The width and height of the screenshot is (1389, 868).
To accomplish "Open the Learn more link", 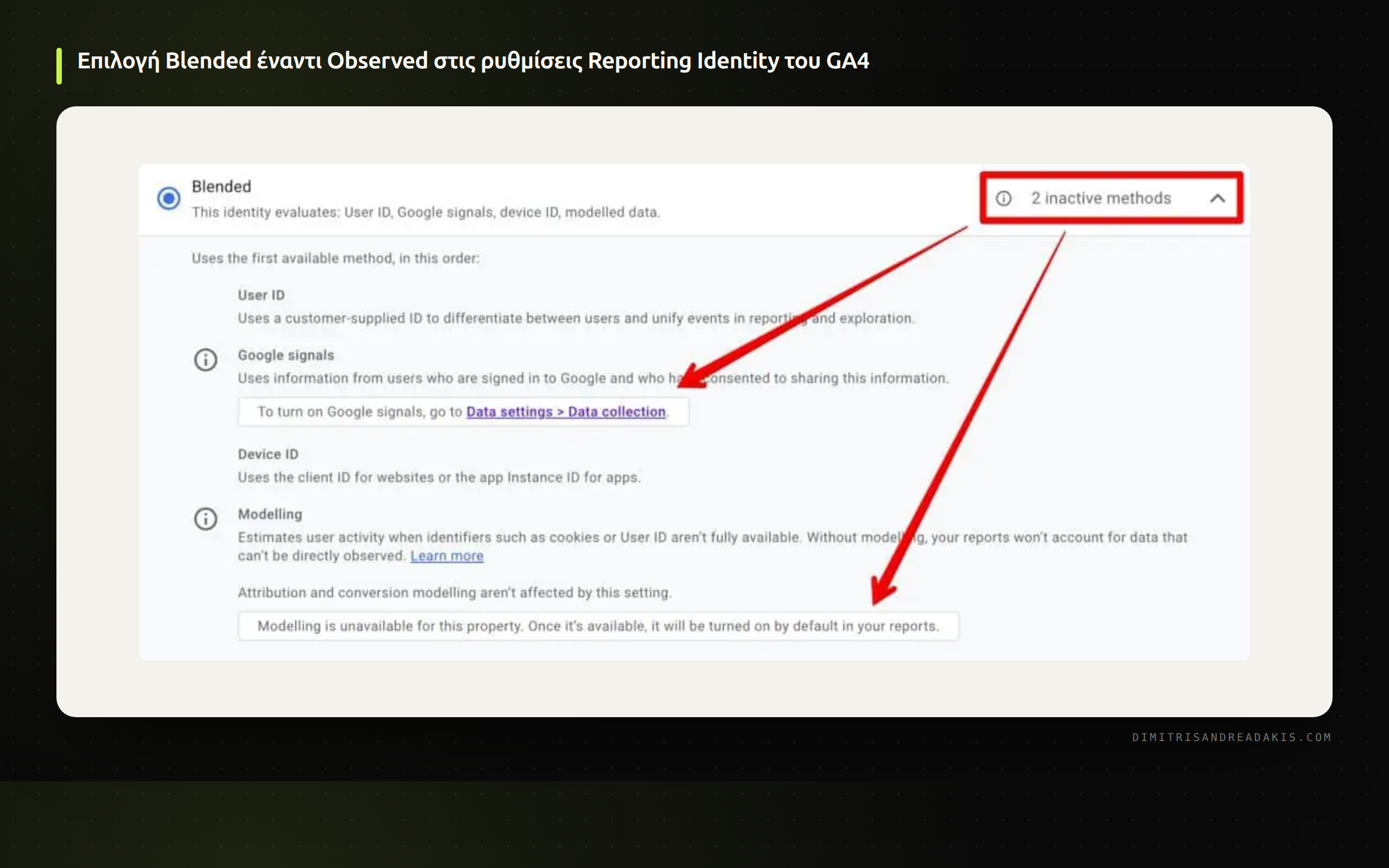I will [447, 556].
